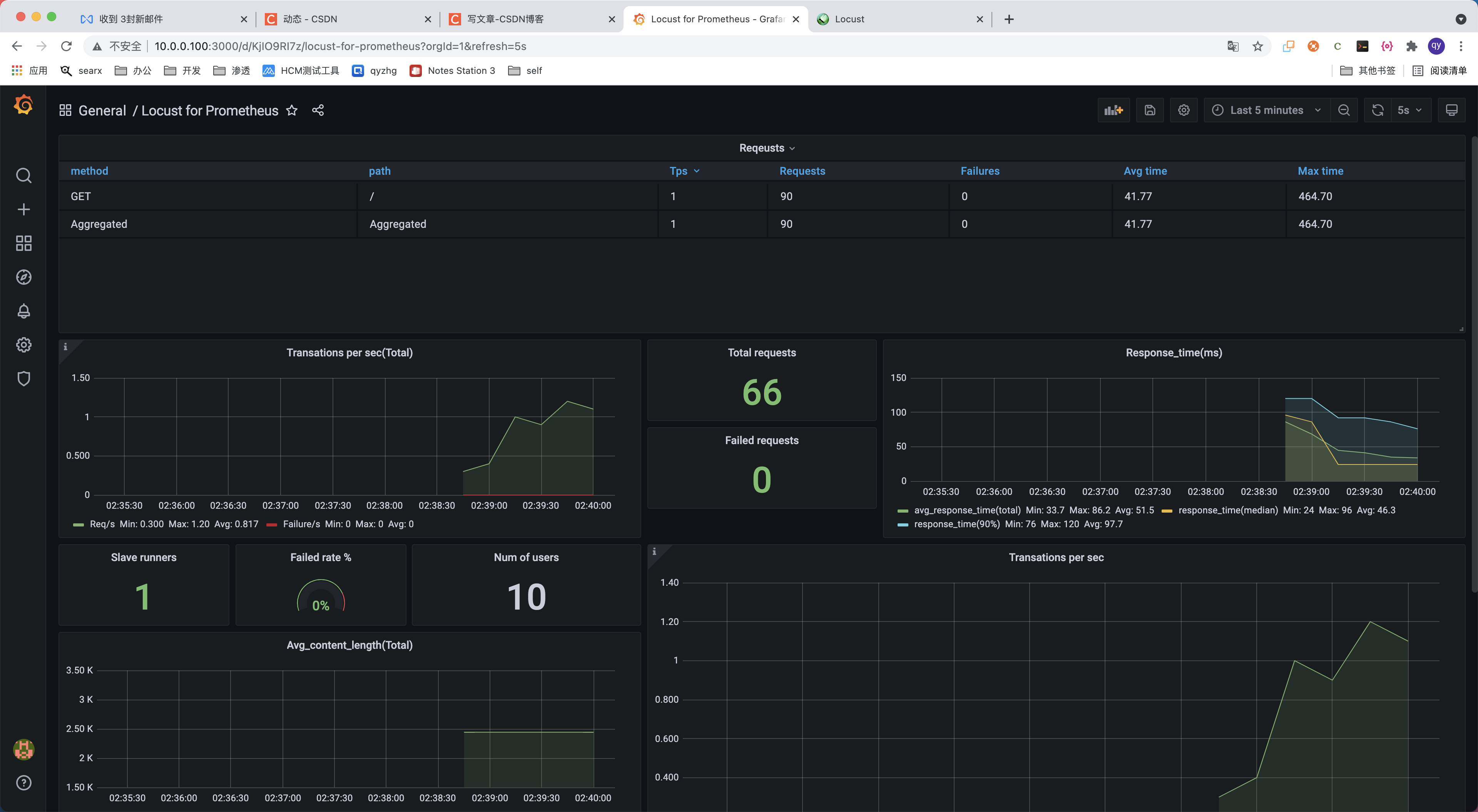1478x812 pixels.
Task: Save the dashboard
Action: tap(1150, 110)
